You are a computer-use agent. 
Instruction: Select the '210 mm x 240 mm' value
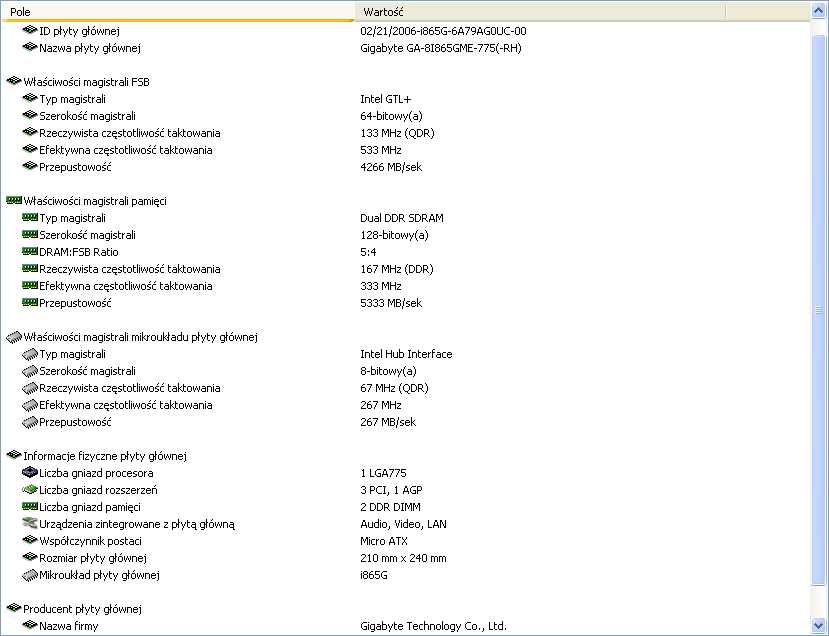[403, 558]
